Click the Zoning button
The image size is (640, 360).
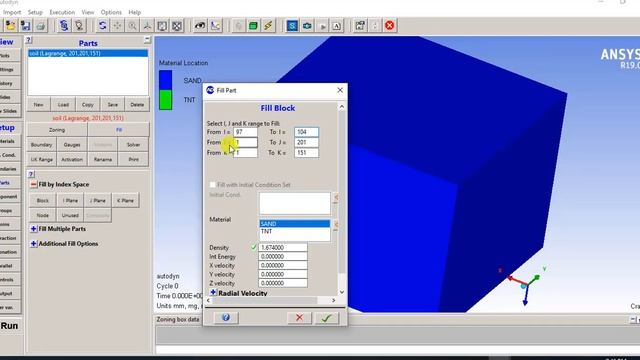tap(57, 130)
